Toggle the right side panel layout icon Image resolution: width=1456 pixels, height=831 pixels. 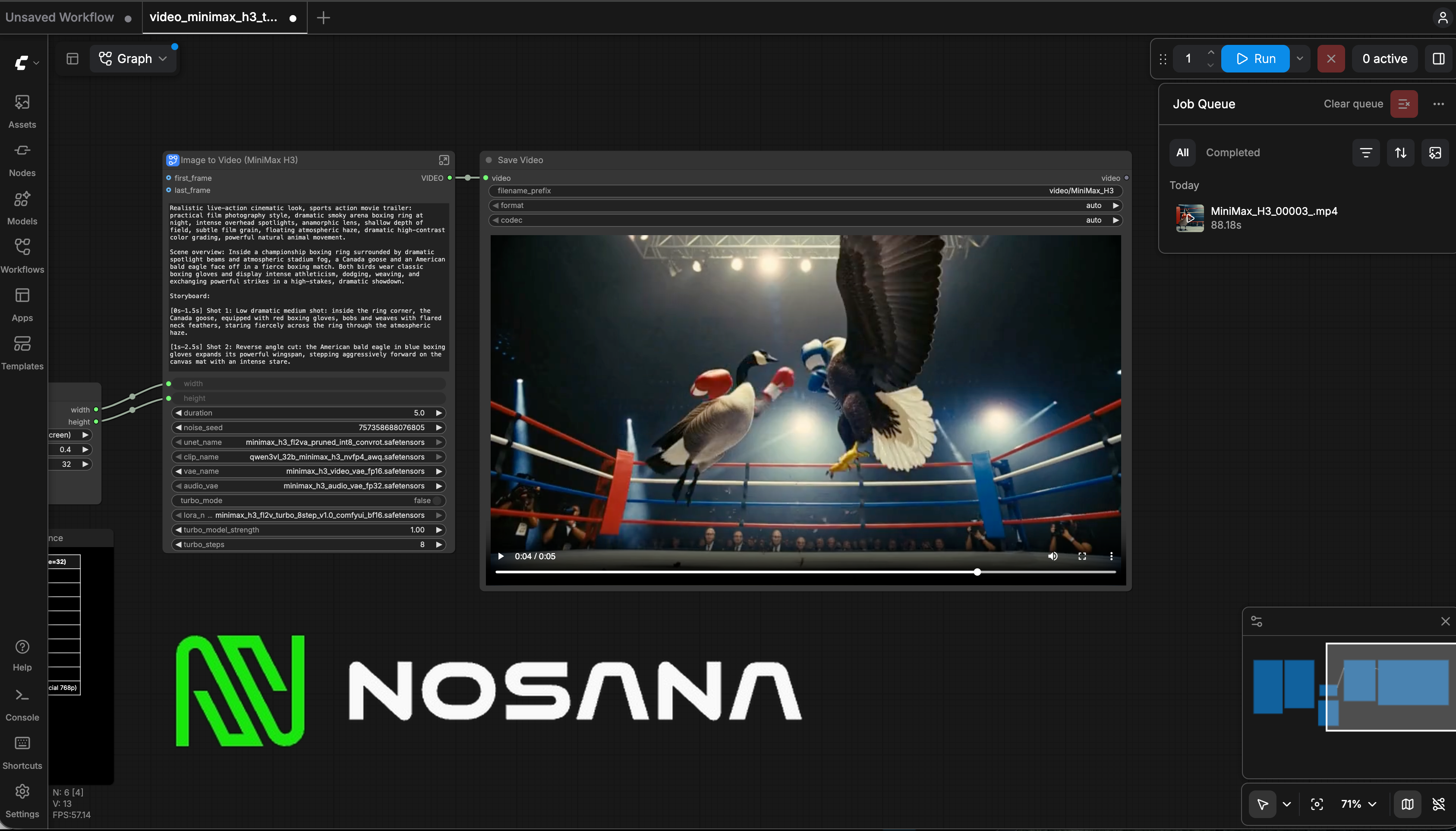tap(1438, 59)
